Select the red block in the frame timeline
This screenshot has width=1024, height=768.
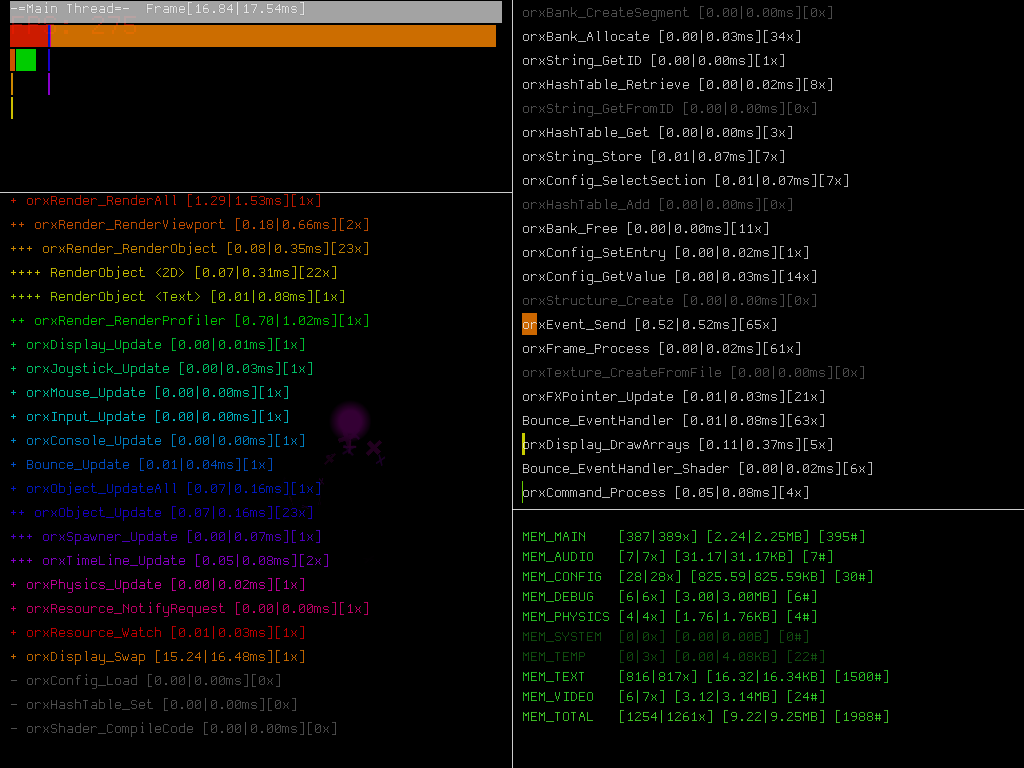point(29,36)
